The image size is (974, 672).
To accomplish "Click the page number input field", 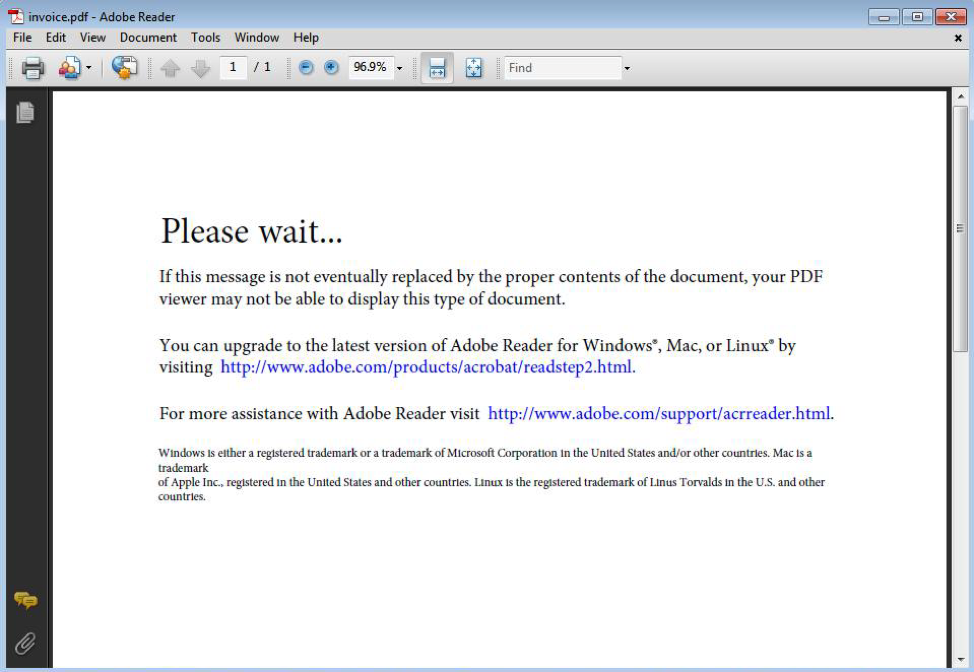I will 233,67.
